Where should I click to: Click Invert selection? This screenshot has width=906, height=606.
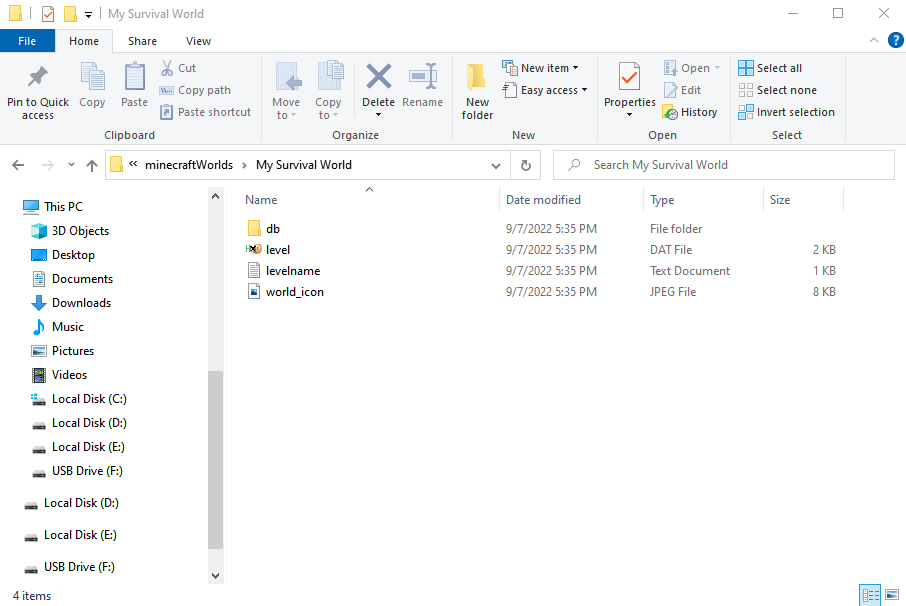pyautogui.click(x=786, y=112)
